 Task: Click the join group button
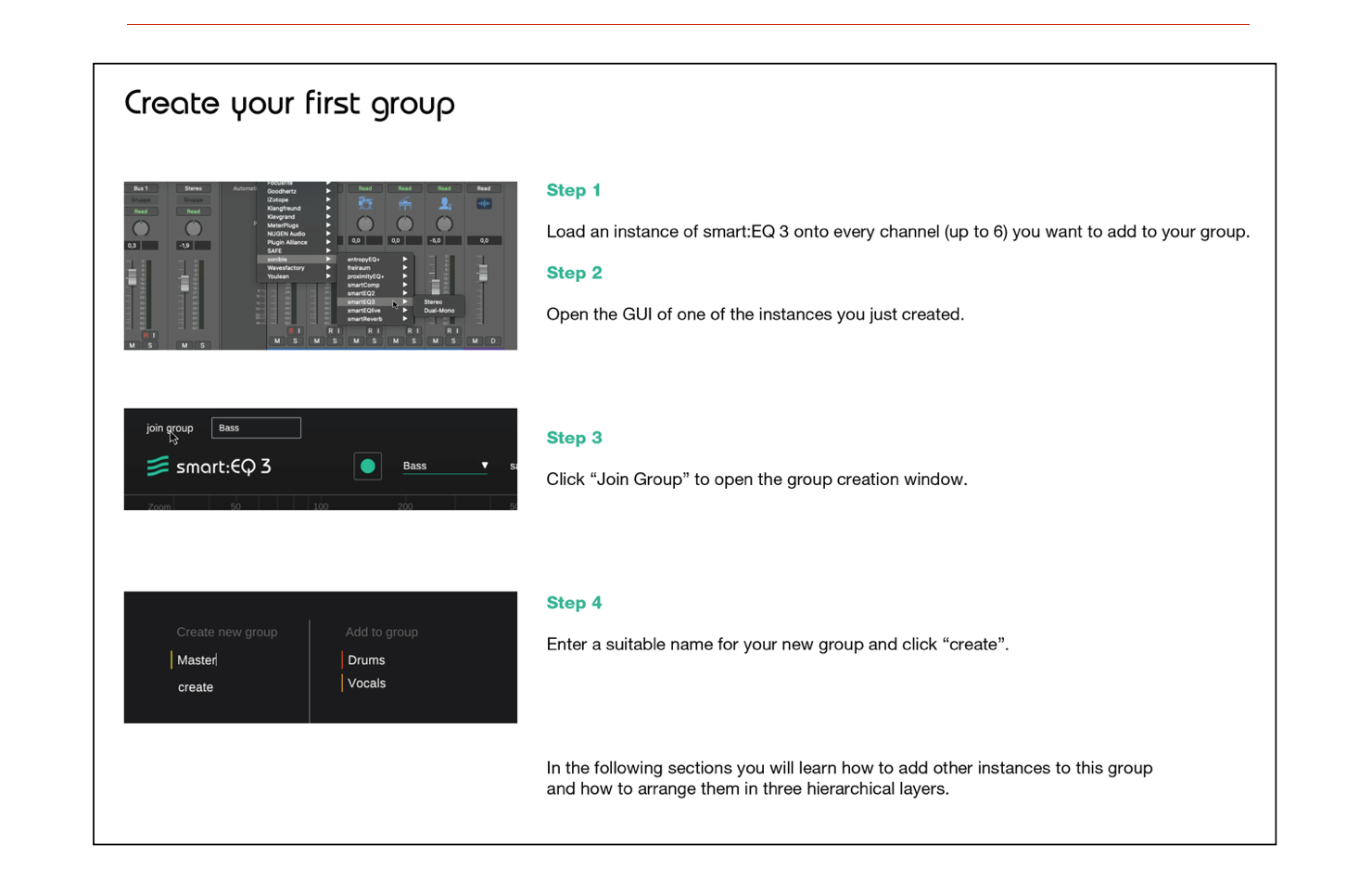click(x=170, y=428)
